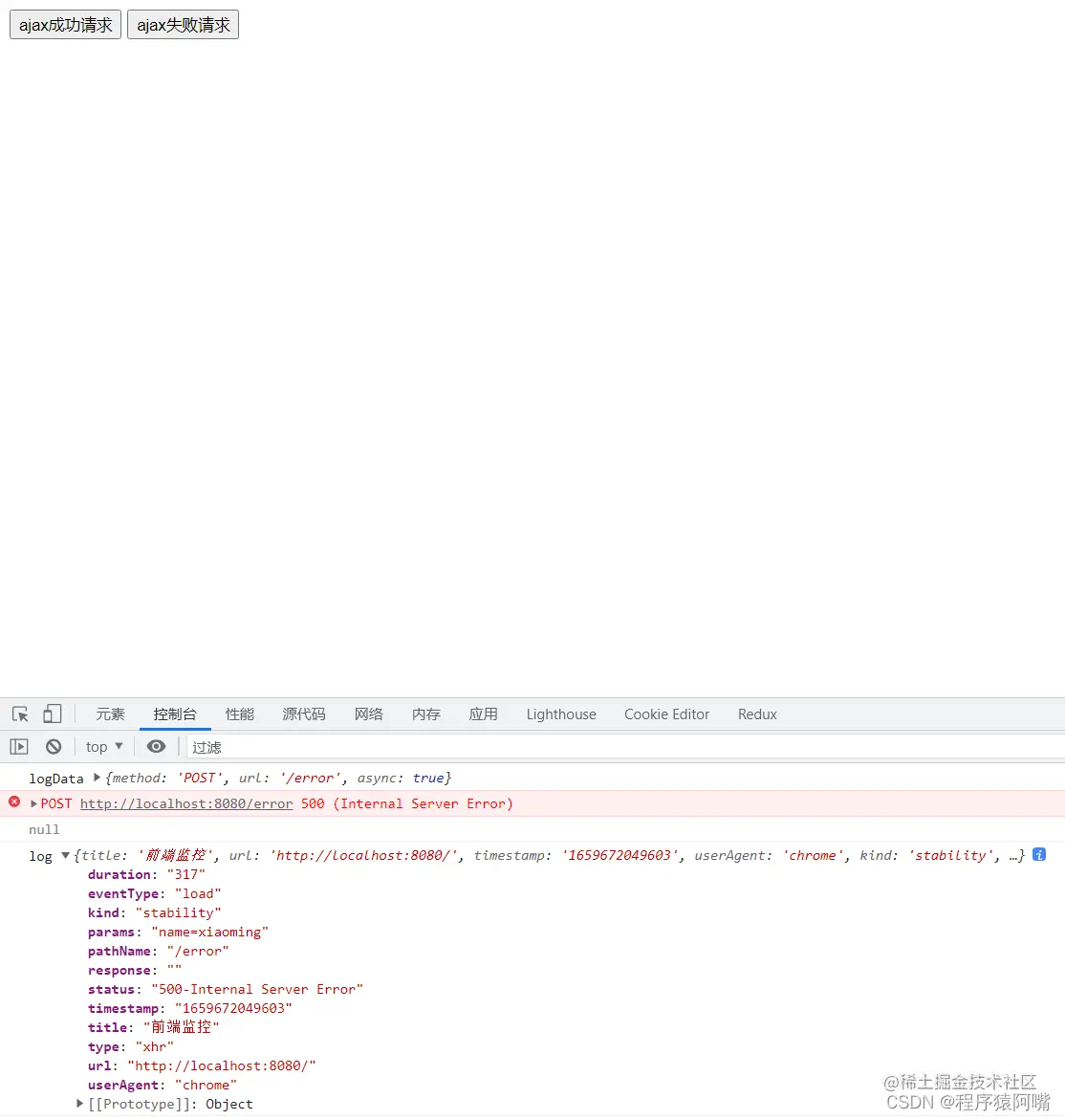
Task: Toggle the live expression eye icon
Action: 157,747
